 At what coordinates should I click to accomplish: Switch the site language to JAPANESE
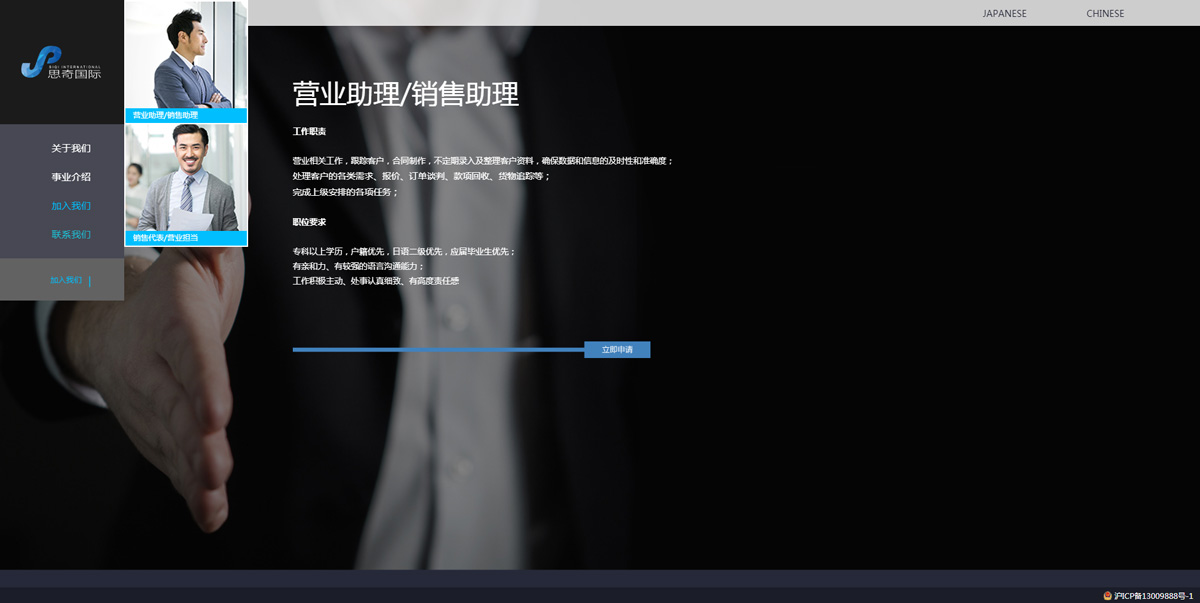1004,14
